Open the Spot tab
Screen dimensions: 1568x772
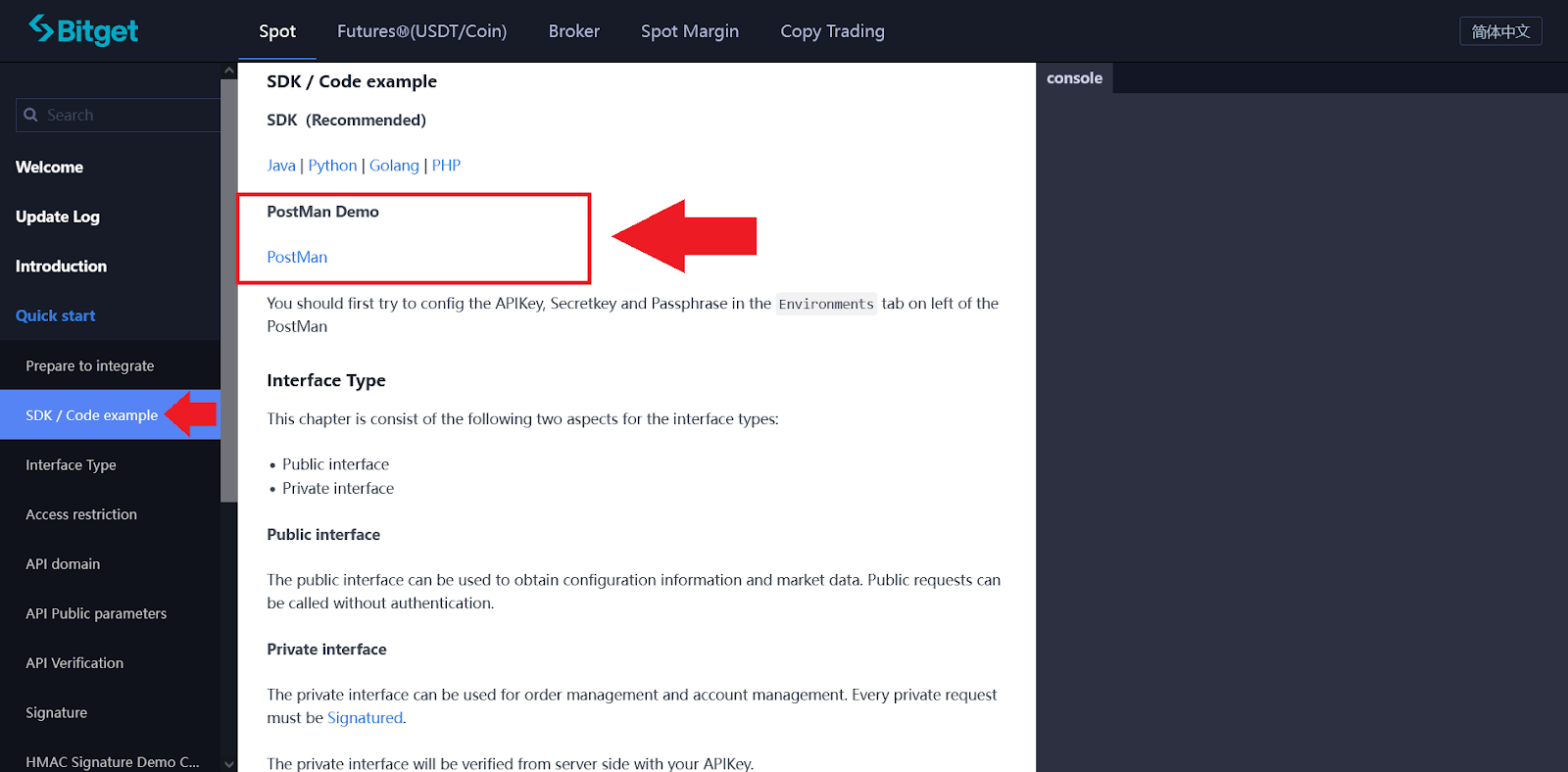click(277, 31)
